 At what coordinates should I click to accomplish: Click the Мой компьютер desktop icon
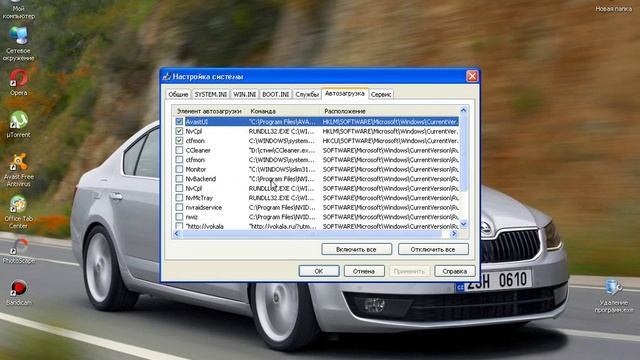pos(19,9)
